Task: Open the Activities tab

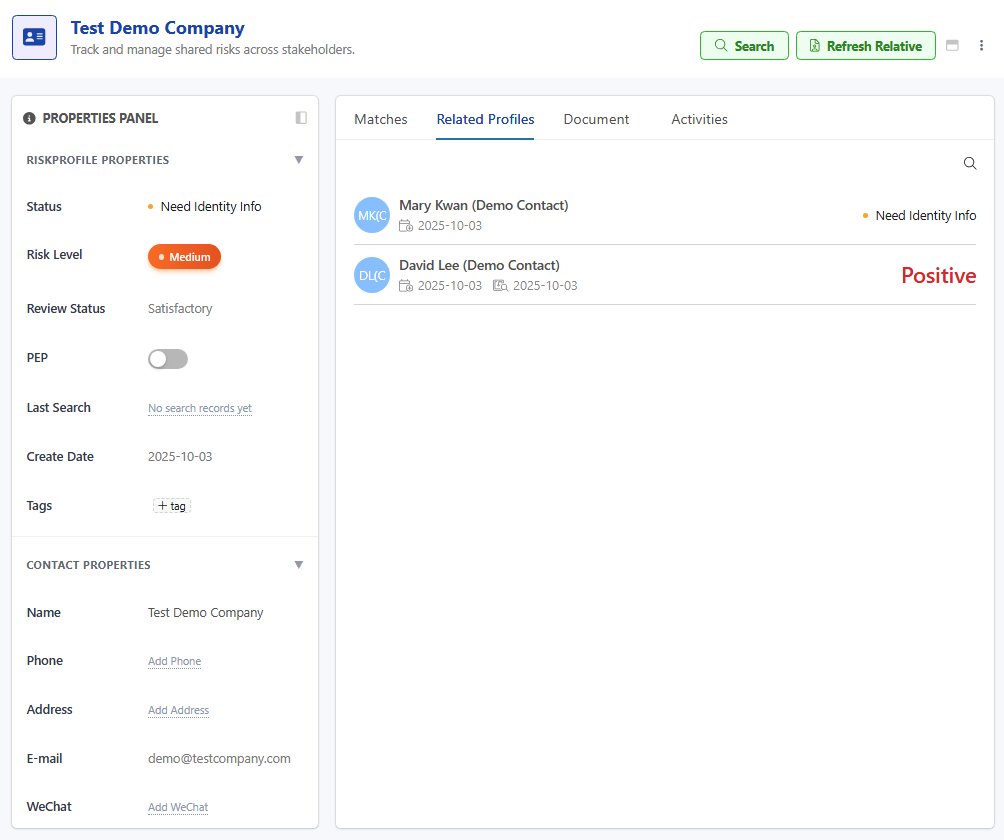Action: pos(698,119)
